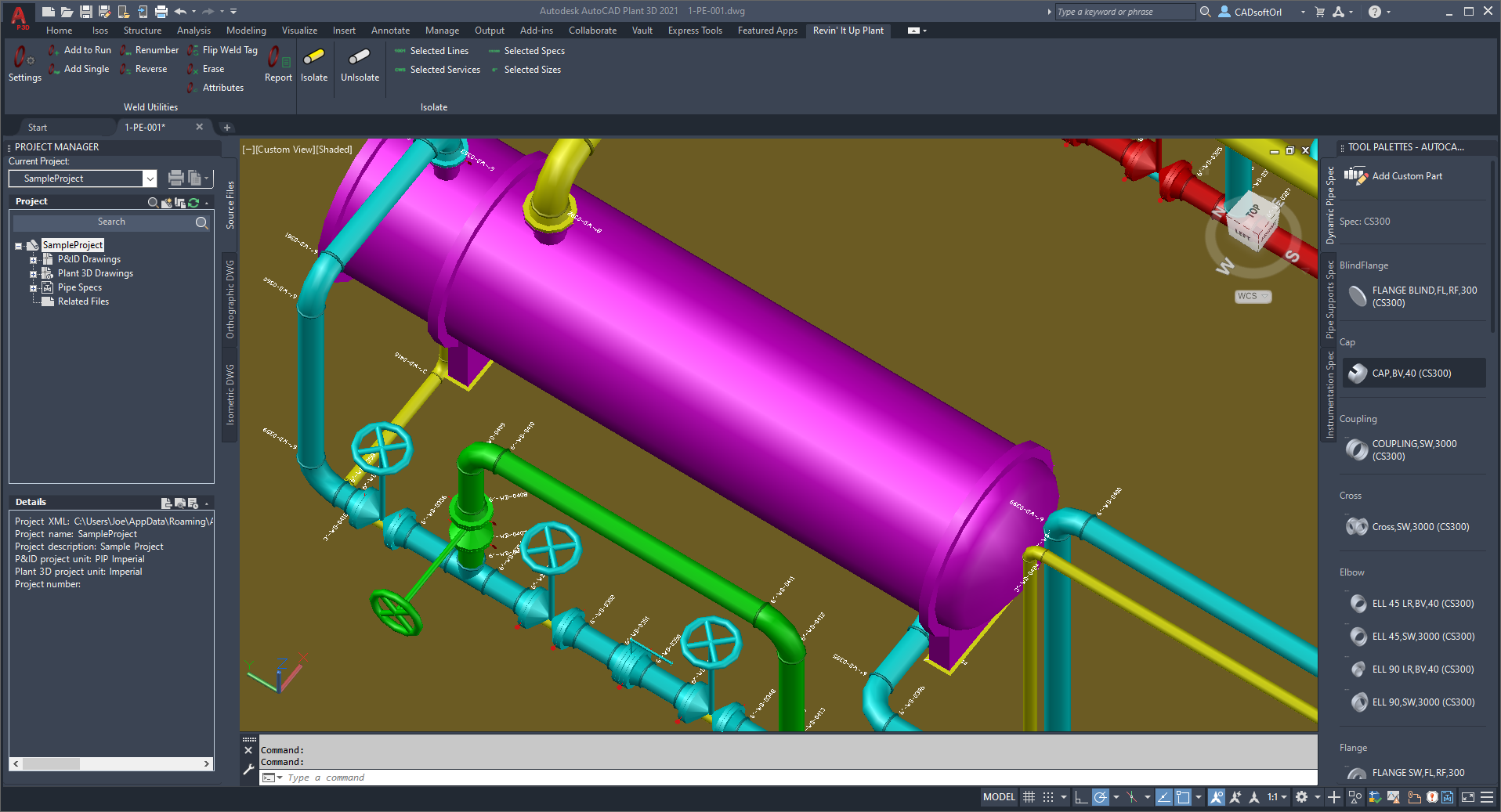Run the Renumber welds tool
Viewport: 1501px width, 812px height.
(x=150, y=50)
